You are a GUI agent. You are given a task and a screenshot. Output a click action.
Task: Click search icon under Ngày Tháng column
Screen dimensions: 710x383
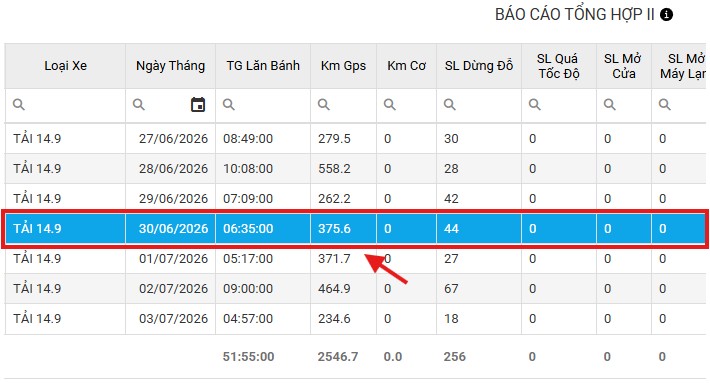(139, 105)
